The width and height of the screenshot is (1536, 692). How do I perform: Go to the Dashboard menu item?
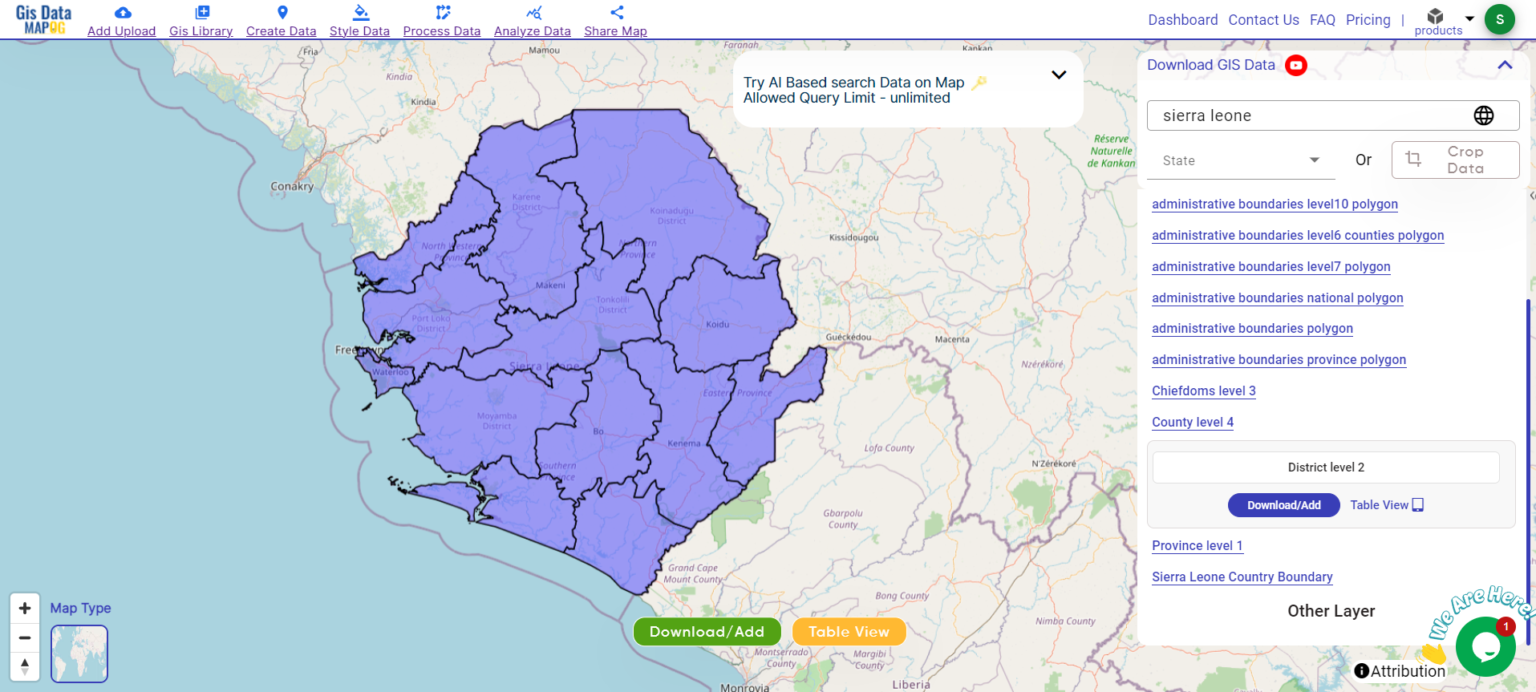tap(1183, 19)
